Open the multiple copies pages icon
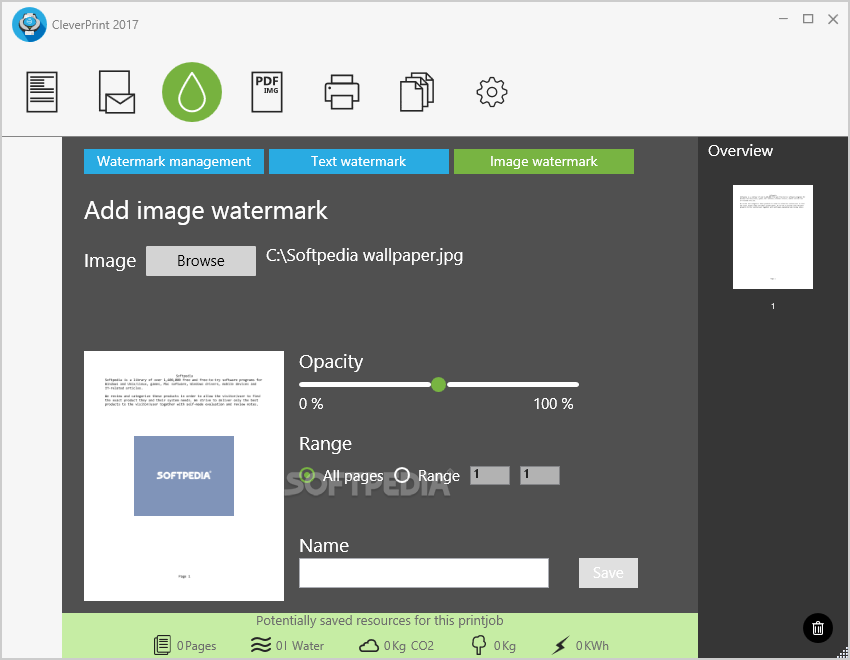Viewport: 850px width, 660px height. coord(417,92)
